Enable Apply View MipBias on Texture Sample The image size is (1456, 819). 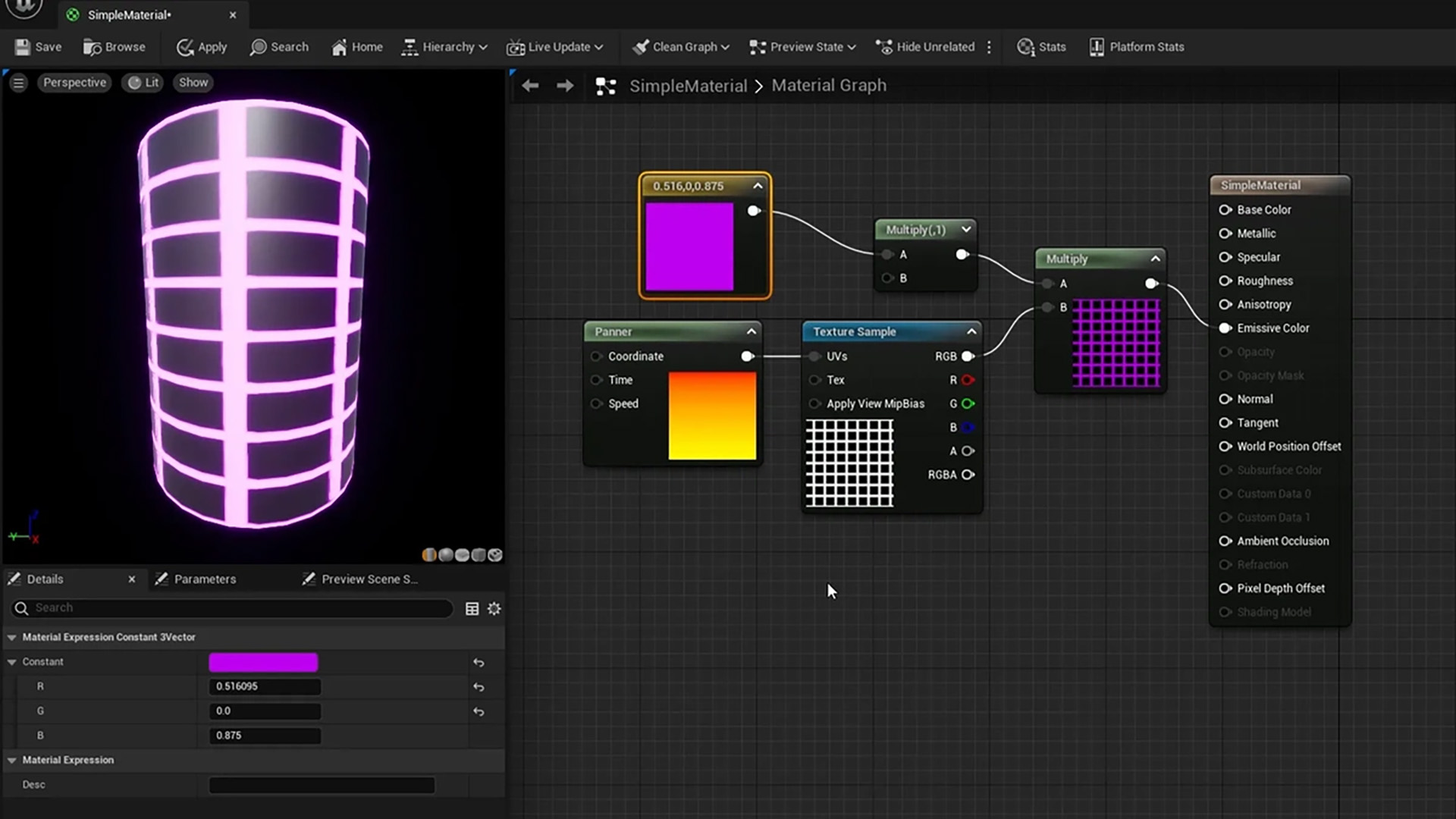815,403
